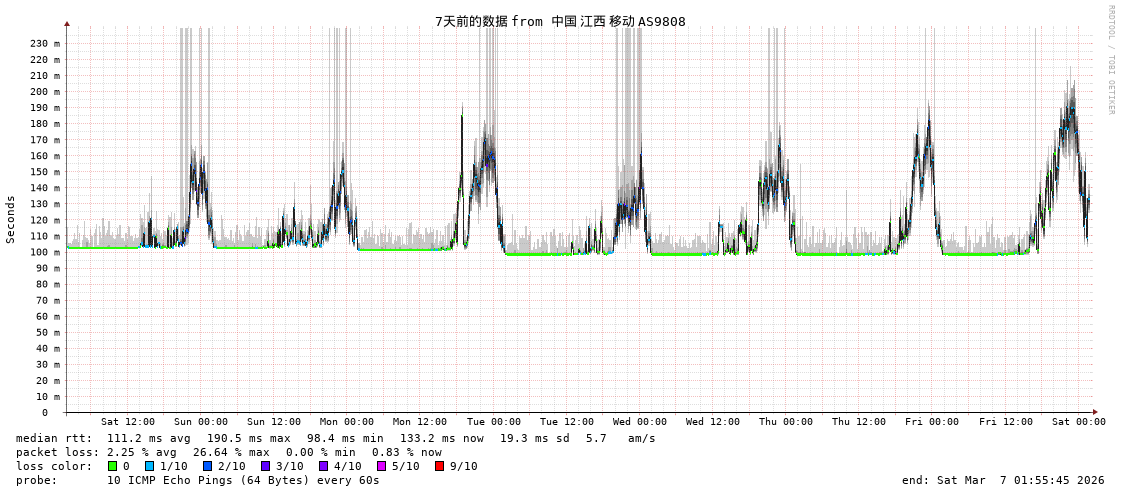Screen dimensions: 1121x494
Task: Click the median rtt statistics line
Action: (336, 438)
